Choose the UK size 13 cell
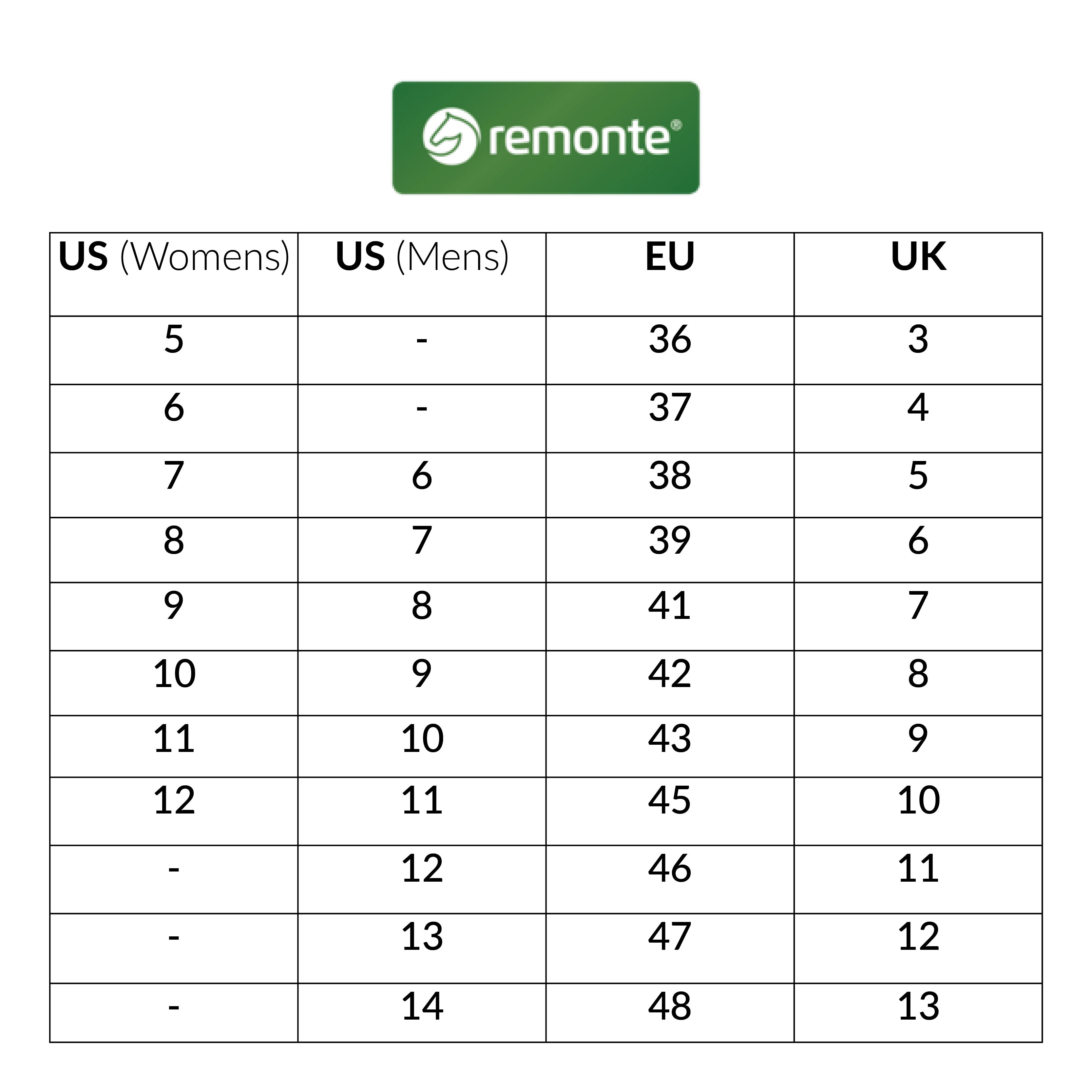Screen dimensions: 1092x1092 pos(918,1006)
